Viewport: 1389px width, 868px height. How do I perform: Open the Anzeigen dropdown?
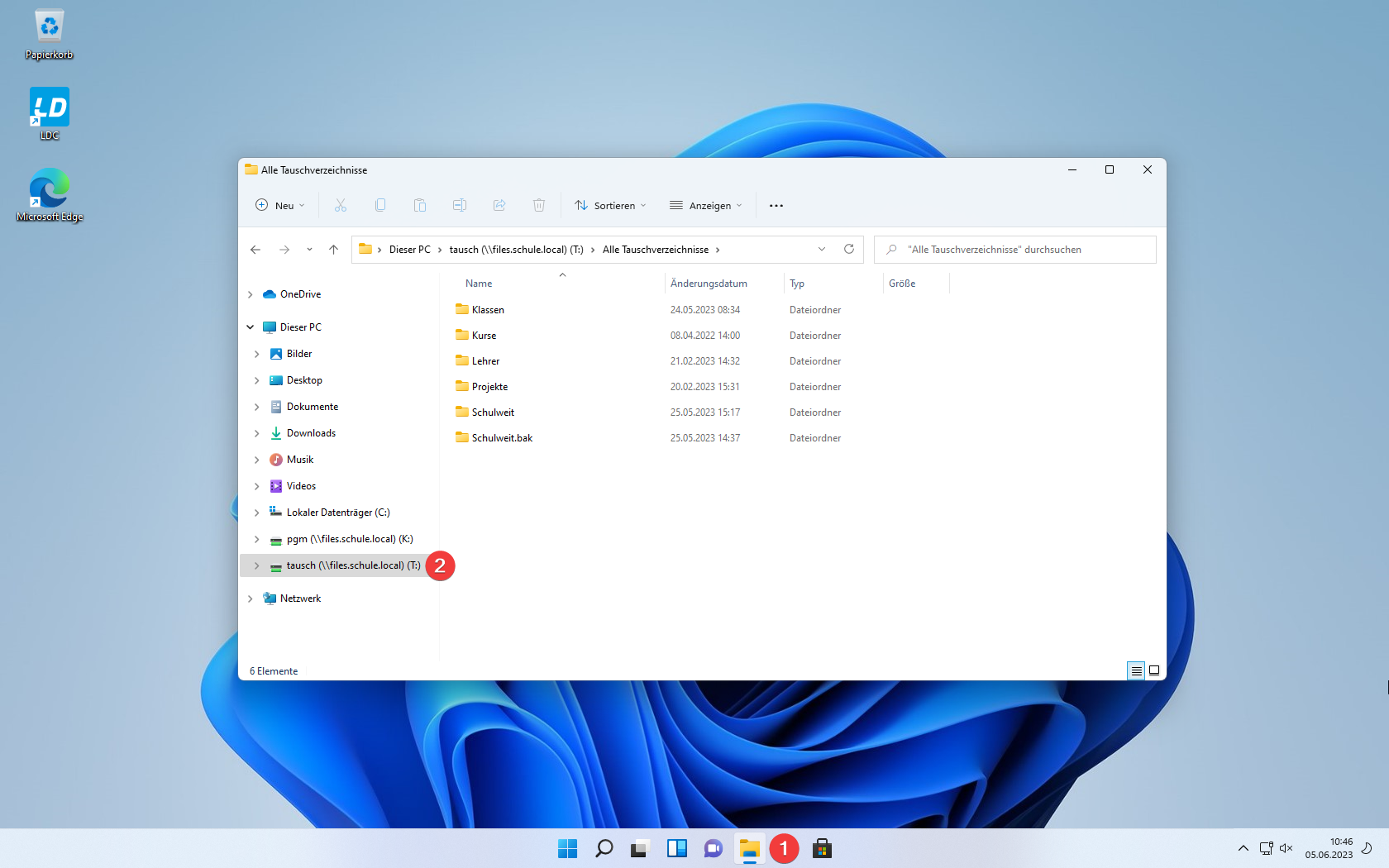(x=706, y=205)
